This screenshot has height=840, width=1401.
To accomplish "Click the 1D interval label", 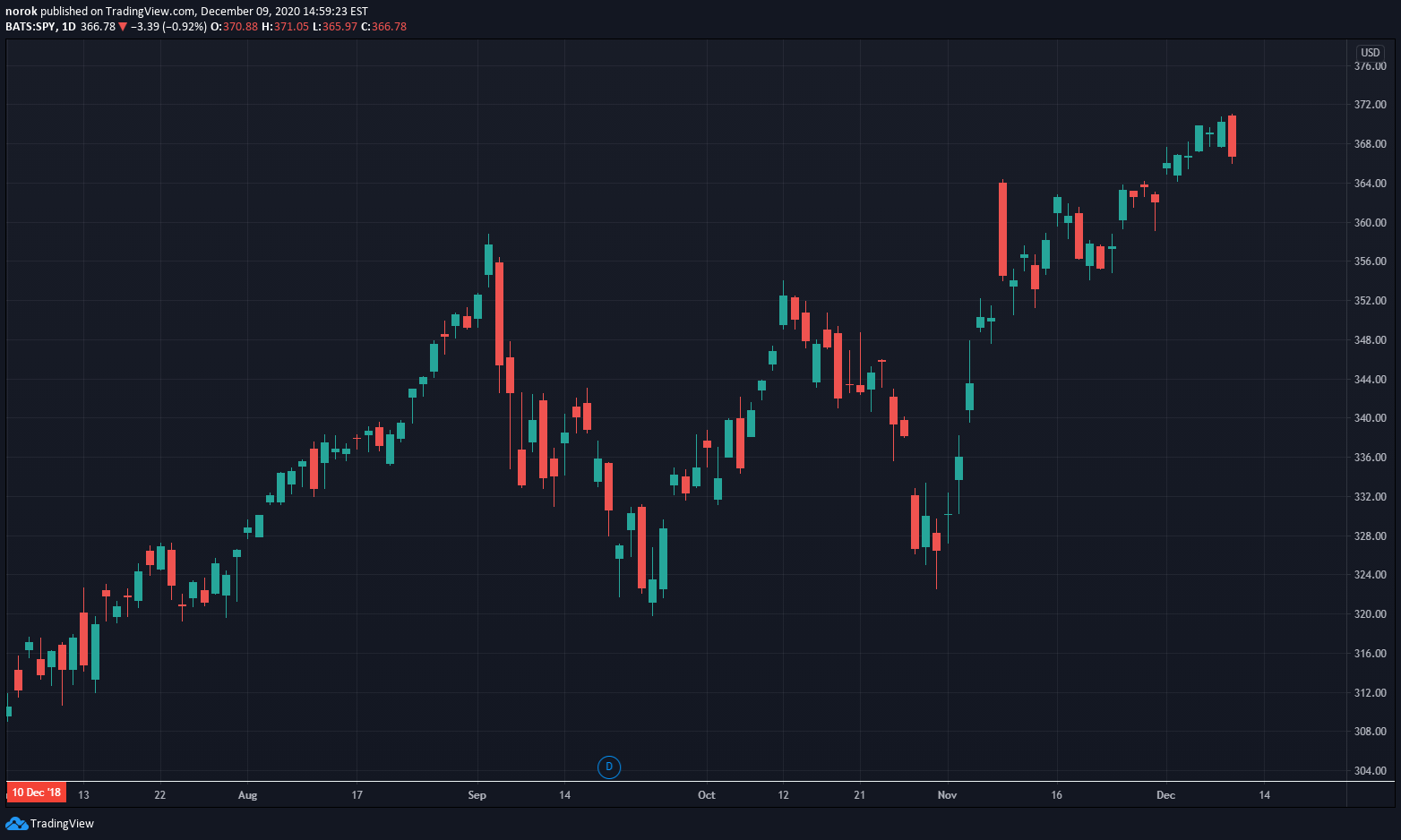I will pos(69,27).
